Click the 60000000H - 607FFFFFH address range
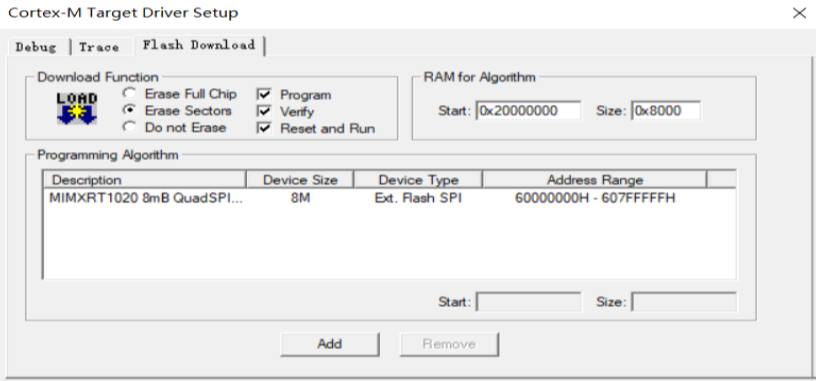Screen dimensions: 816x381 click(595, 198)
